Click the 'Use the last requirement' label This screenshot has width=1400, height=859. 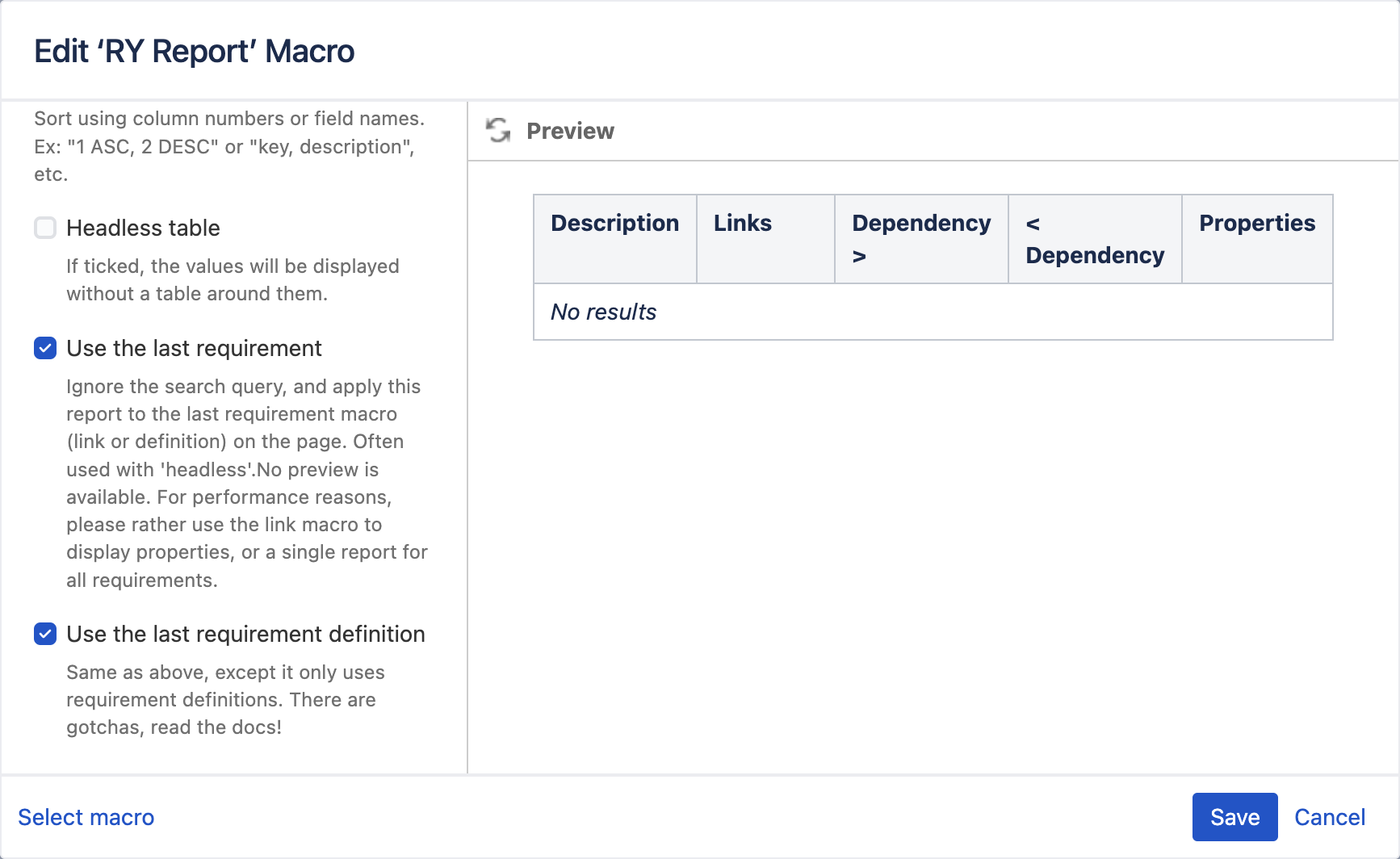click(x=194, y=348)
